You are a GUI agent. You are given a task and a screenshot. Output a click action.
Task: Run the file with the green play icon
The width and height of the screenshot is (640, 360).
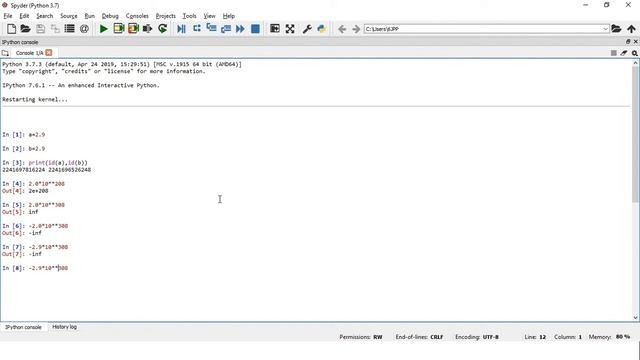tap(104, 29)
